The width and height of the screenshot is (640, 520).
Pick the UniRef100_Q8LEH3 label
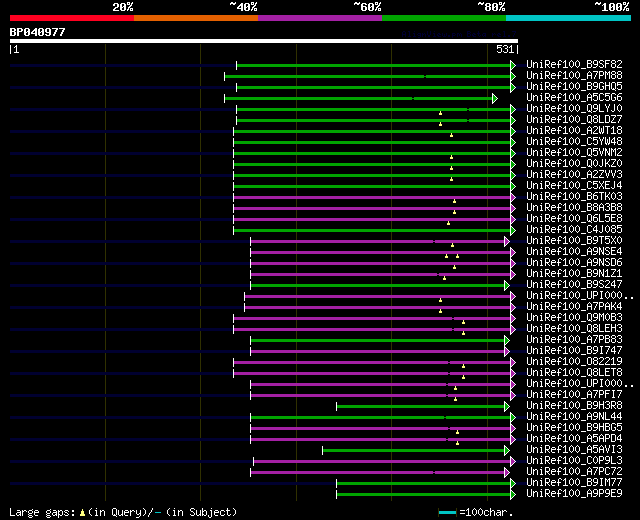pos(574,329)
